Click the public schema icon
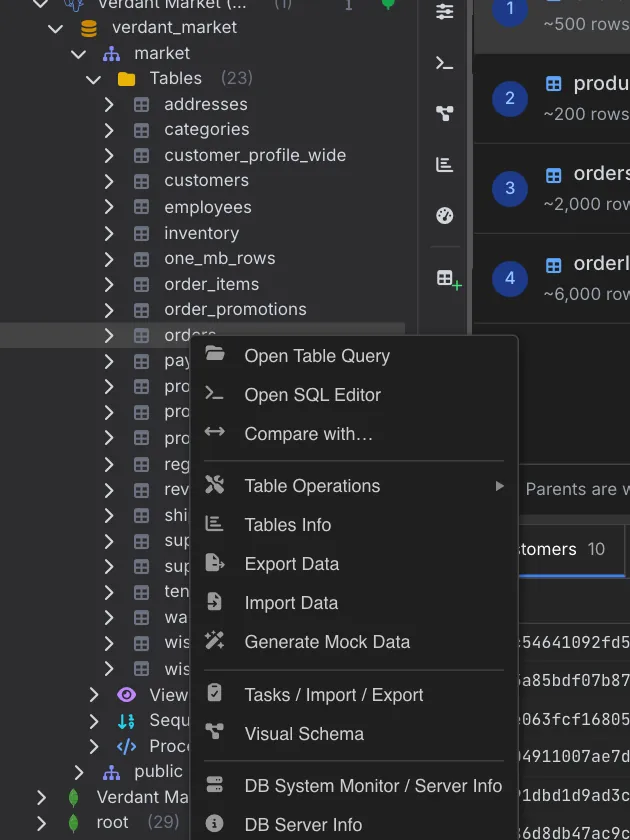 tap(111, 772)
